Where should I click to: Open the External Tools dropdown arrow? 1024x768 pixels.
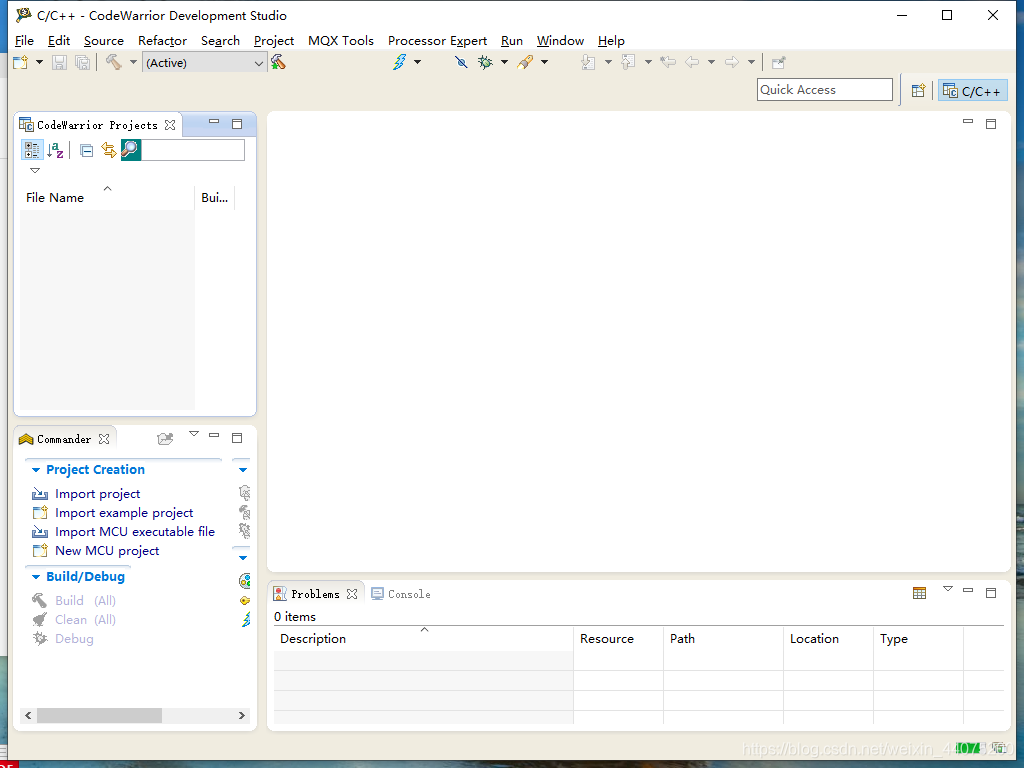[x=545, y=63]
